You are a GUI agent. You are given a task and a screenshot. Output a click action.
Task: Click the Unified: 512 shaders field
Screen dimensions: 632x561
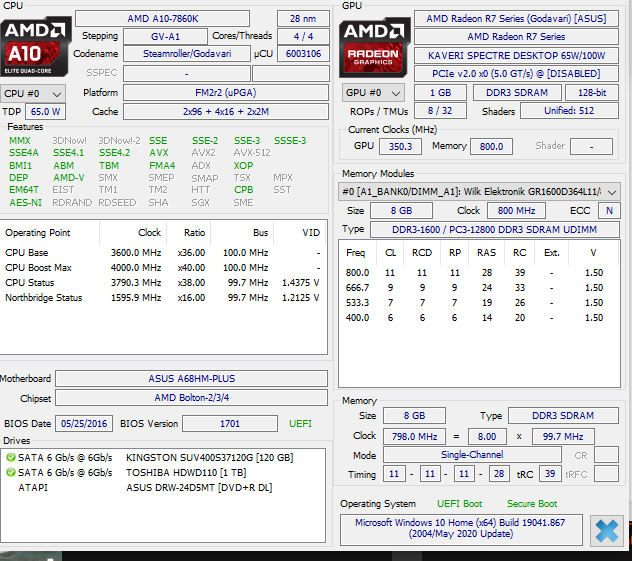click(x=569, y=111)
